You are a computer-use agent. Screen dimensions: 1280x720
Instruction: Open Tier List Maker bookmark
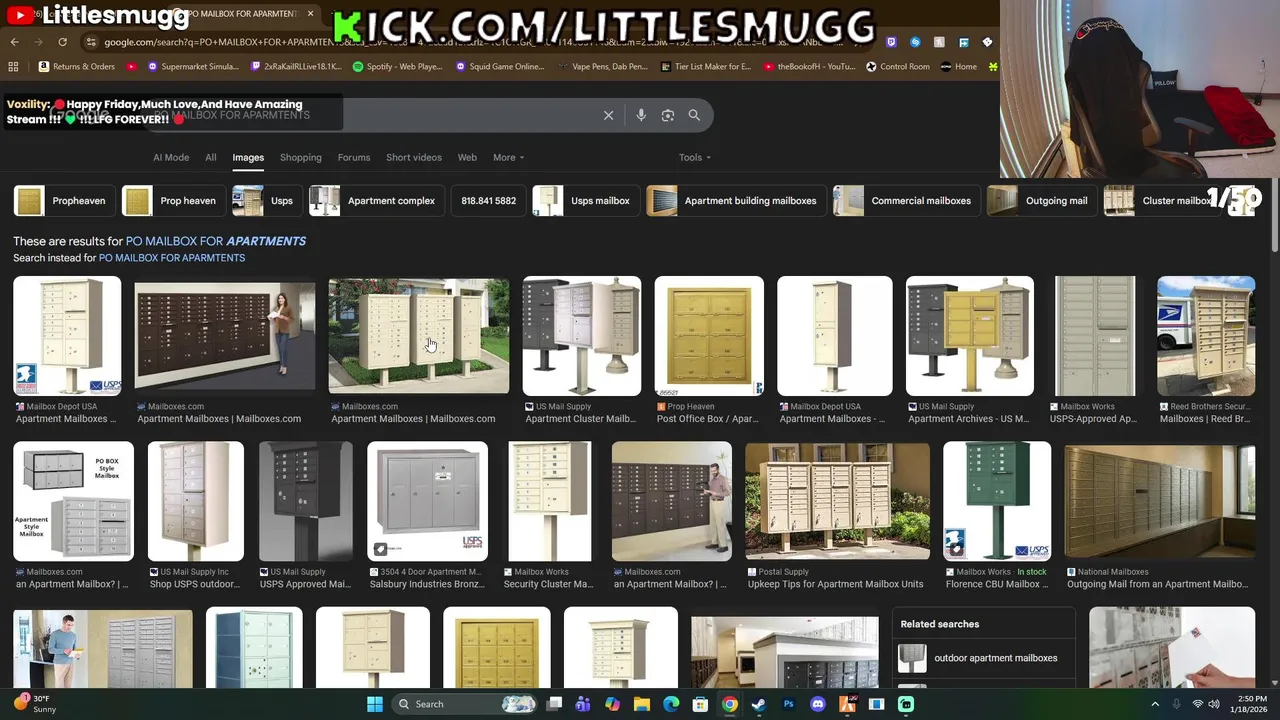[706, 67]
